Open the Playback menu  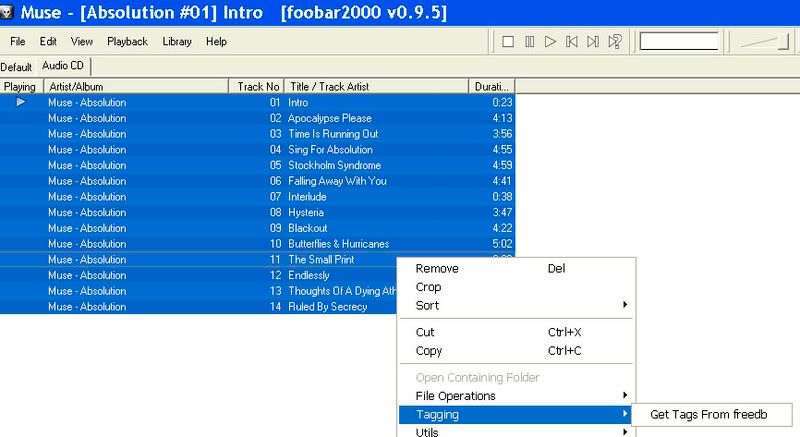click(127, 42)
